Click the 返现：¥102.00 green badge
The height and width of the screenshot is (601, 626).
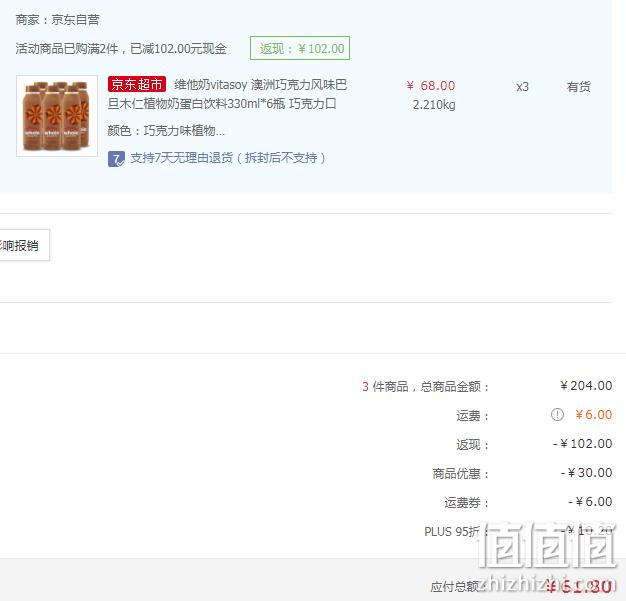tap(300, 48)
